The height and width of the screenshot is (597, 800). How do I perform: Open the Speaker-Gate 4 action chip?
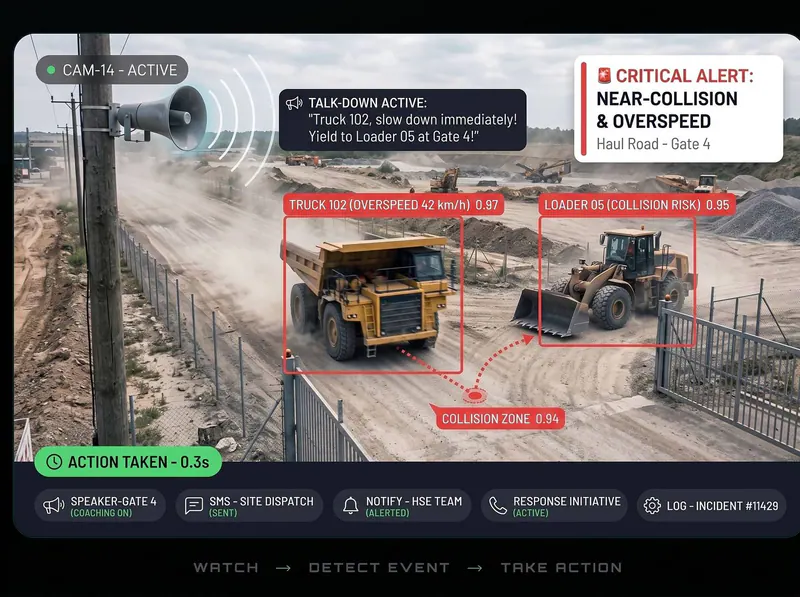tap(100, 506)
